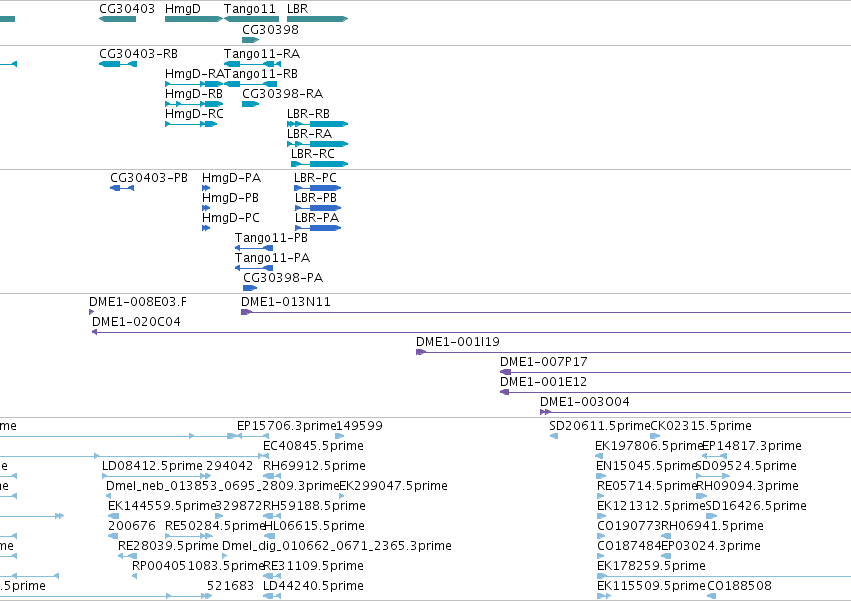Select clone DME1-003O04

(695, 413)
